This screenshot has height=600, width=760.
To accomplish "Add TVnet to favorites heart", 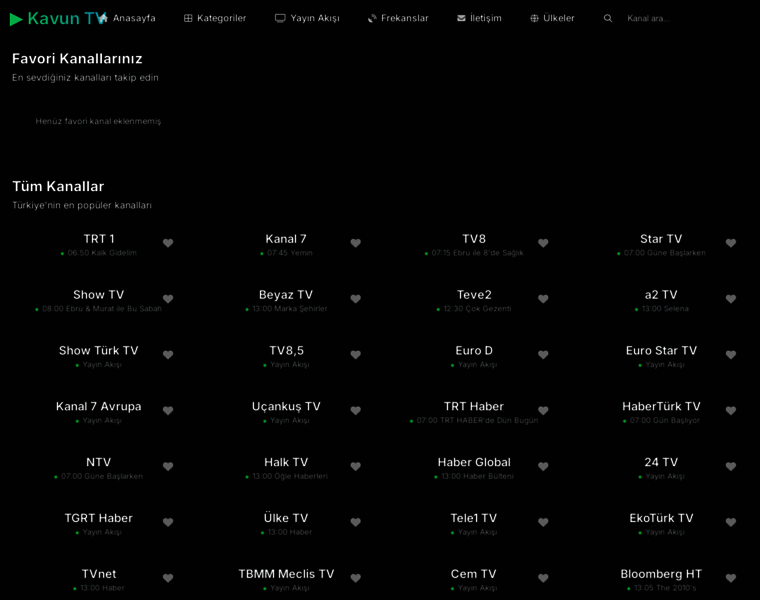I will coord(168,578).
